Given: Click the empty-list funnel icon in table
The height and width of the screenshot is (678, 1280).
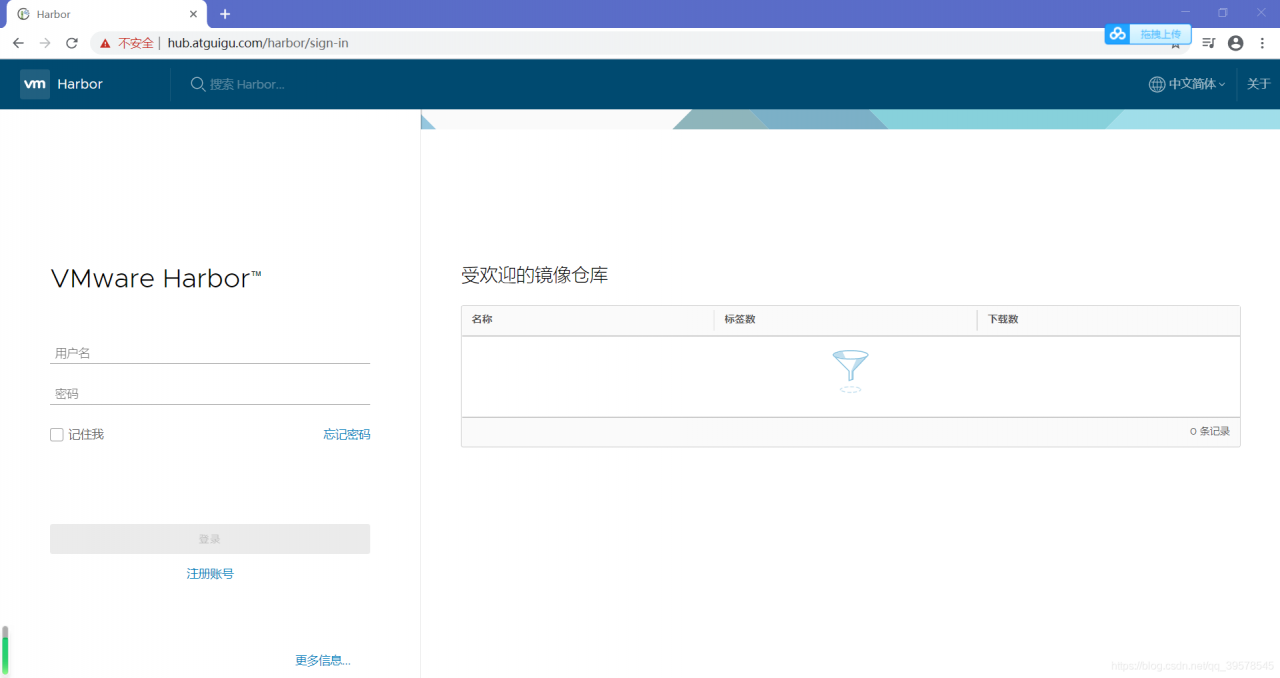Looking at the screenshot, I should click(850, 371).
